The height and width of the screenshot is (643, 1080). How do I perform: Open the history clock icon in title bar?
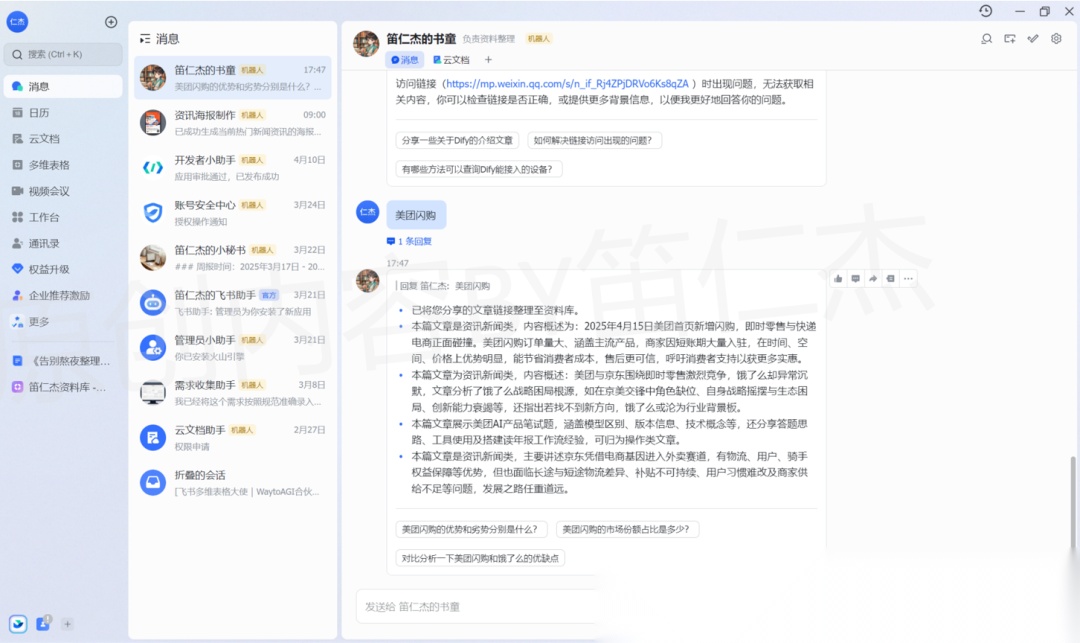(x=986, y=11)
